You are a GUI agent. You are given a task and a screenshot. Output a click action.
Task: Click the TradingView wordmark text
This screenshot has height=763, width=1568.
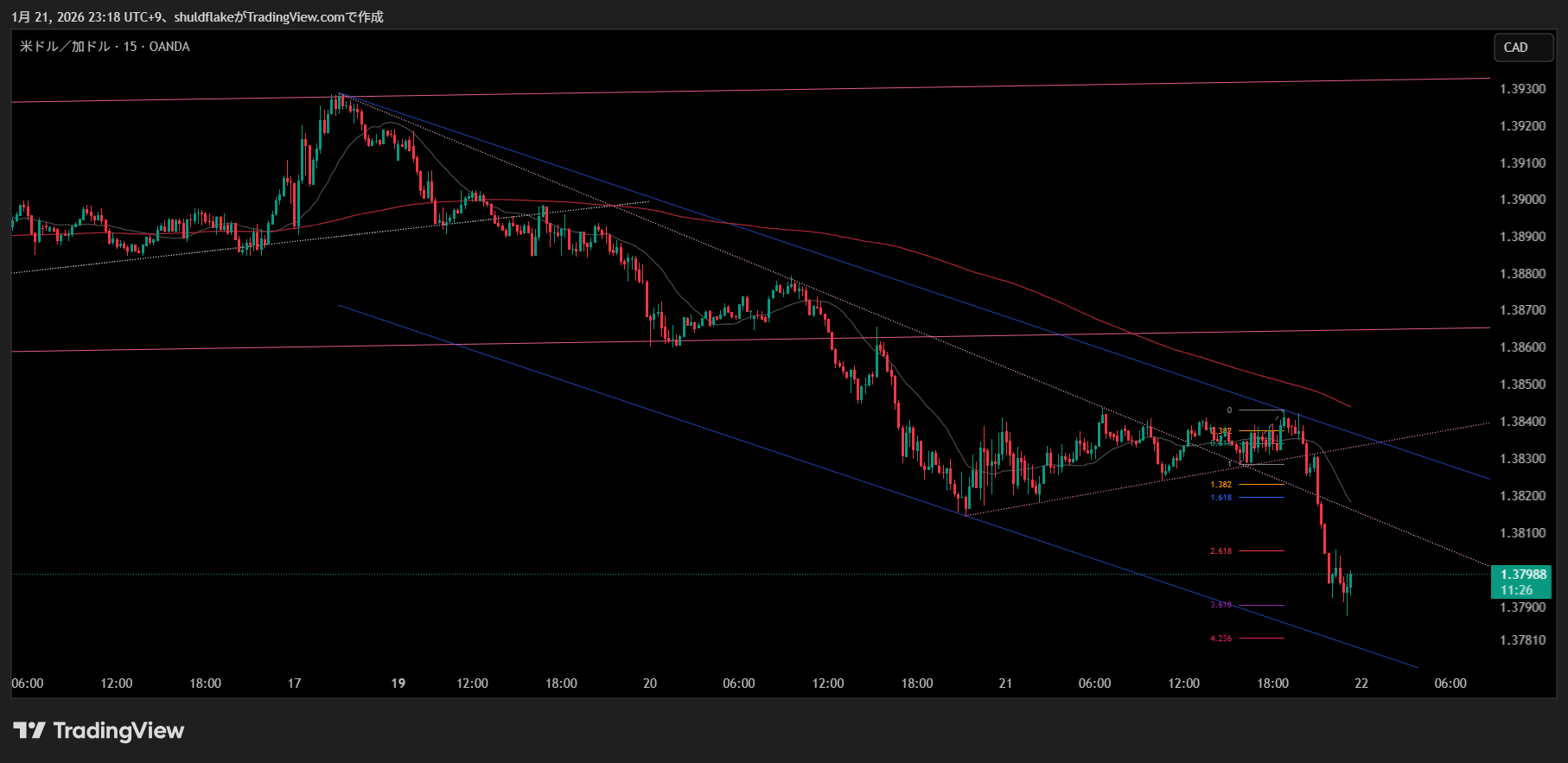118,731
